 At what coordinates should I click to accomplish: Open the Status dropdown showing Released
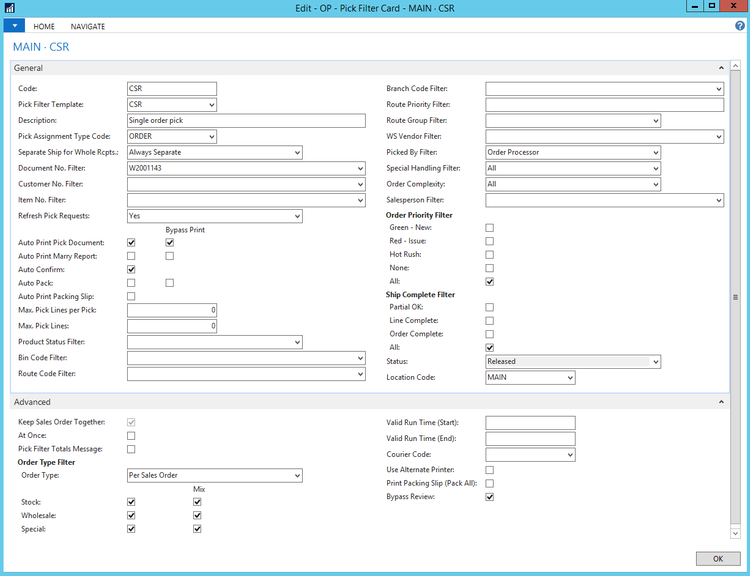coord(656,362)
